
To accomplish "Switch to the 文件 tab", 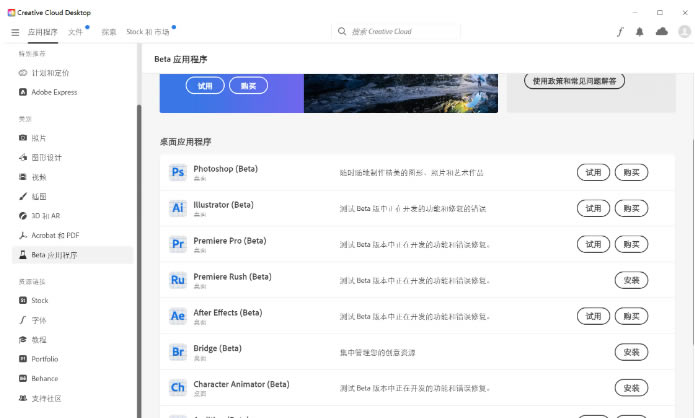I will point(75,32).
